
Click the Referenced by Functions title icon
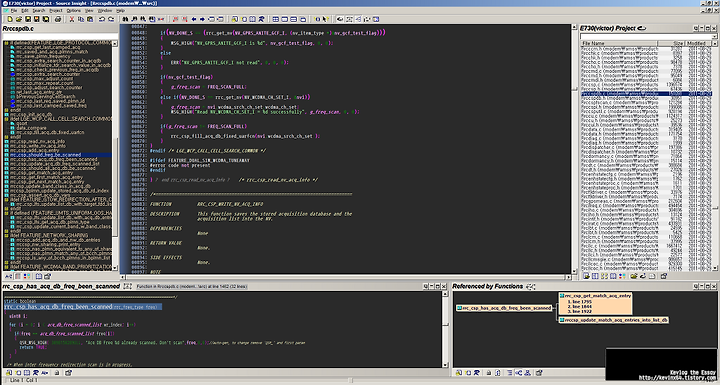[530, 287]
